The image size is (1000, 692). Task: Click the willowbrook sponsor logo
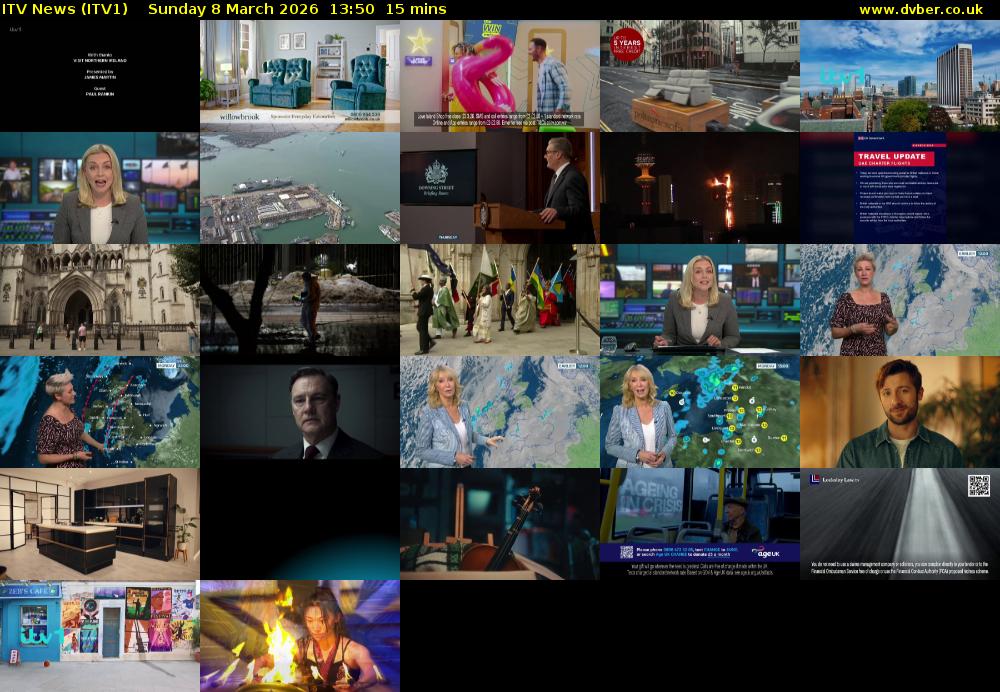(x=240, y=117)
